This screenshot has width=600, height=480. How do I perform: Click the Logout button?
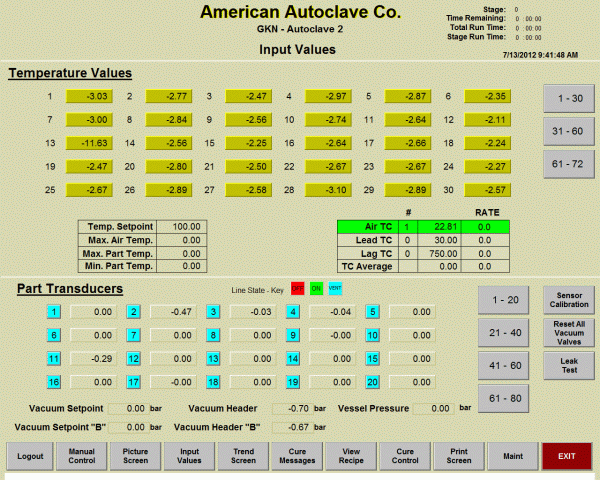30,456
